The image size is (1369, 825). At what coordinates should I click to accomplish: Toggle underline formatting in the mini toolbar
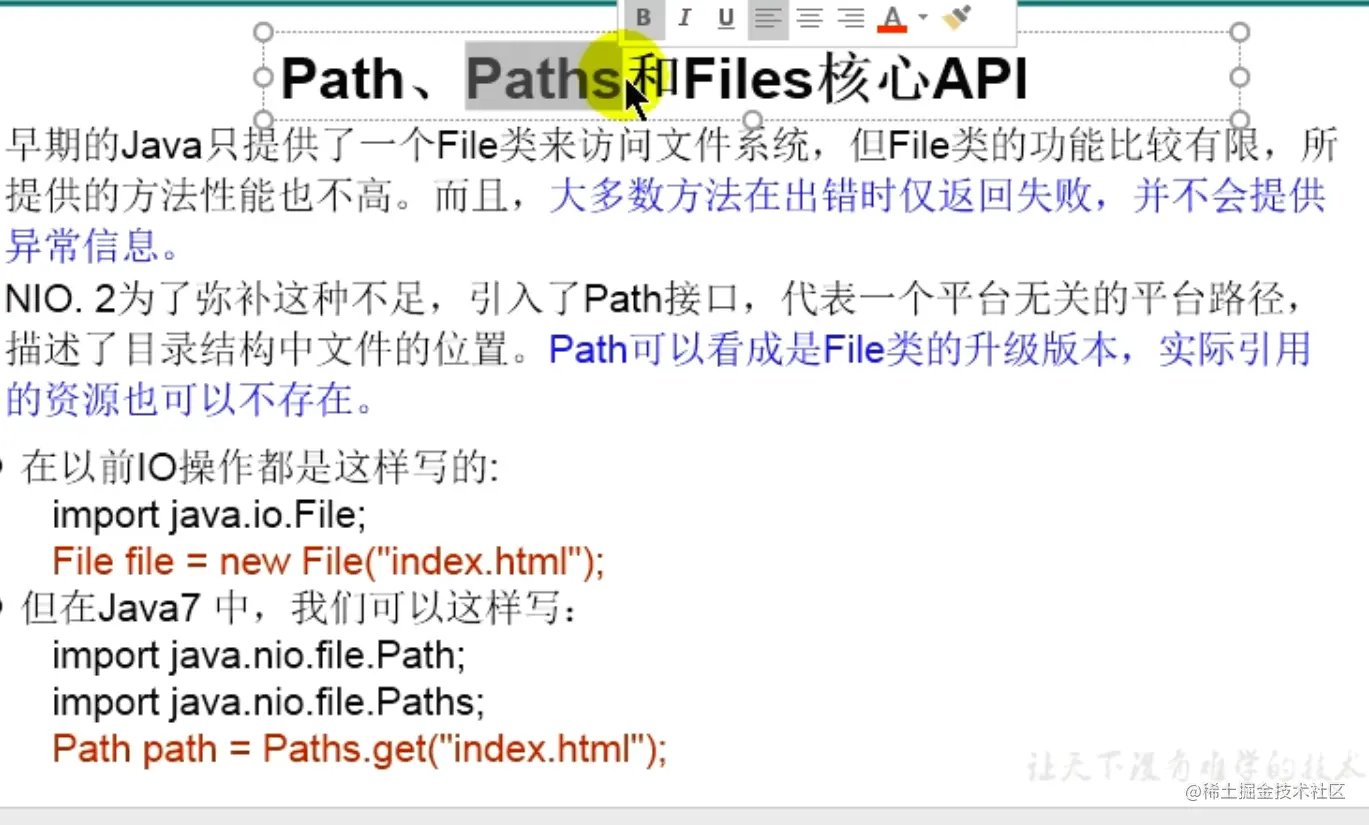[x=726, y=18]
